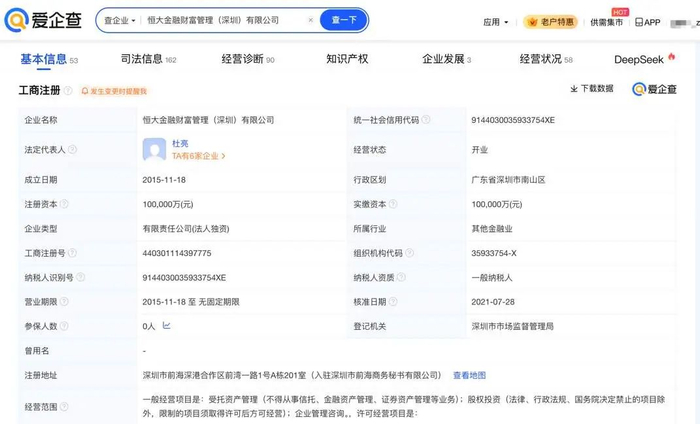This screenshot has width=700, height=424.
Task: Open the 查看地图 map link
Action: coord(470,375)
